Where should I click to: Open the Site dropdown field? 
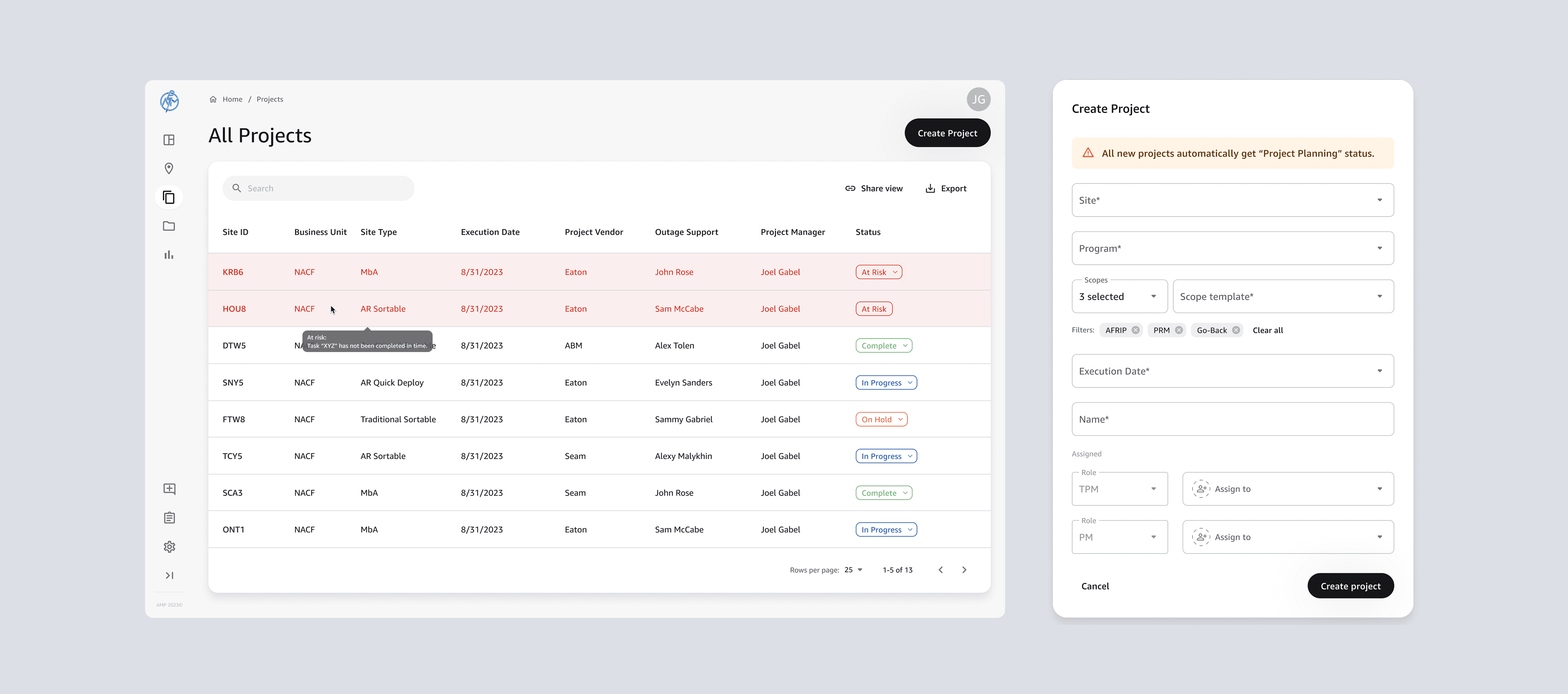tap(1232, 200)
